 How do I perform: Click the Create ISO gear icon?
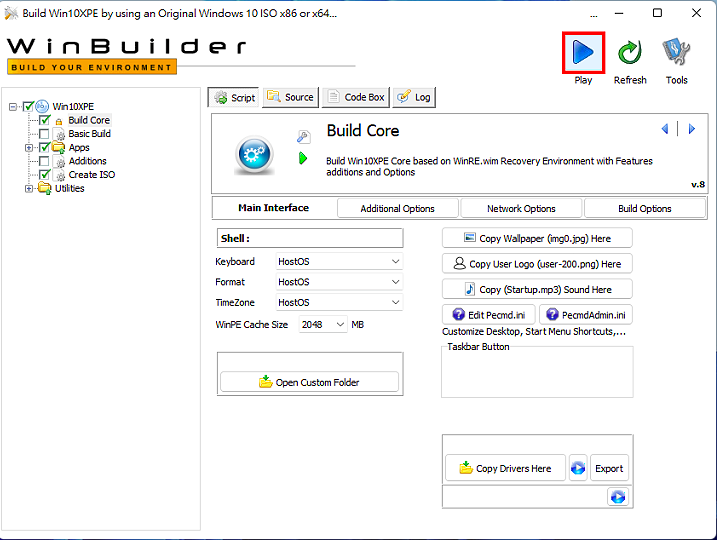[x=60, y=175]
